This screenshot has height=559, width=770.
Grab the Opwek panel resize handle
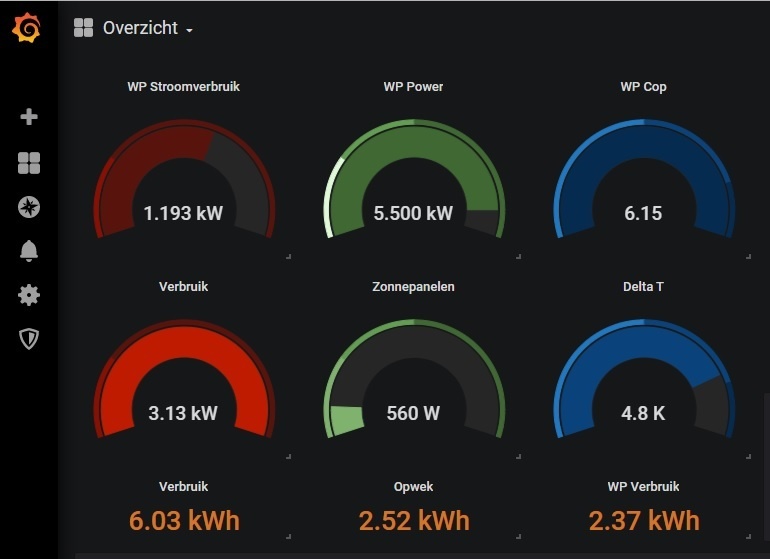(518, 536)
